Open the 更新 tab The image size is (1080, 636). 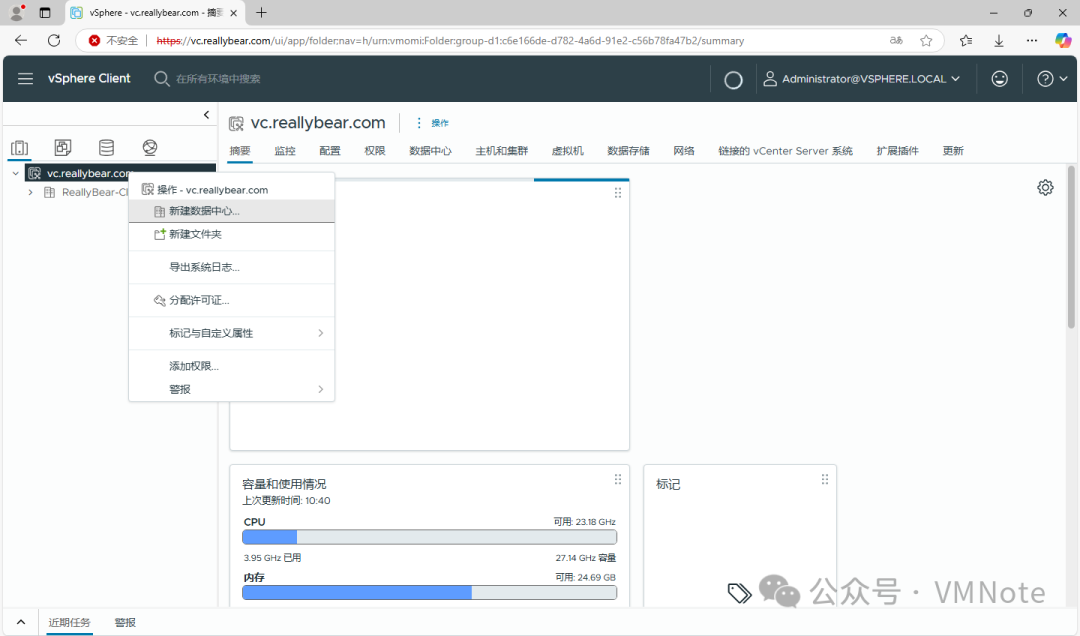tap(953, 151)
